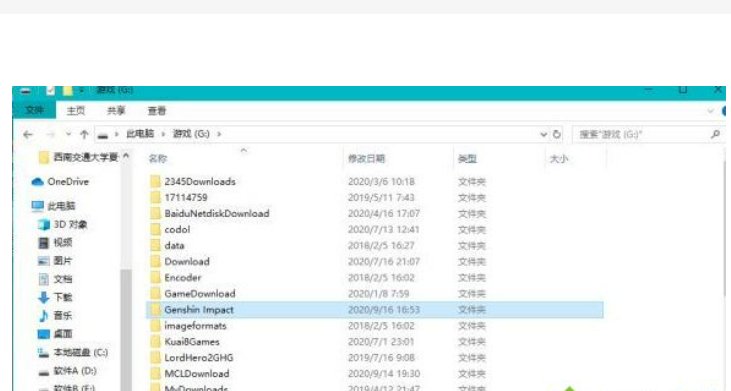Viewport: 731px width, 391px height.
Task: Select 此电脑 in the address bar
Action: (x=140, y=134)
